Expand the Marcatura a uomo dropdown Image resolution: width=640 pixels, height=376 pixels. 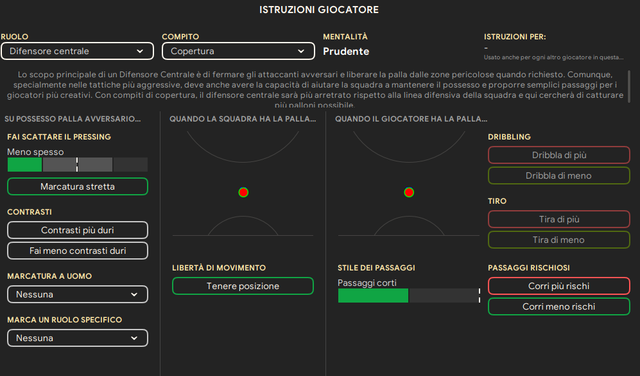78,294
